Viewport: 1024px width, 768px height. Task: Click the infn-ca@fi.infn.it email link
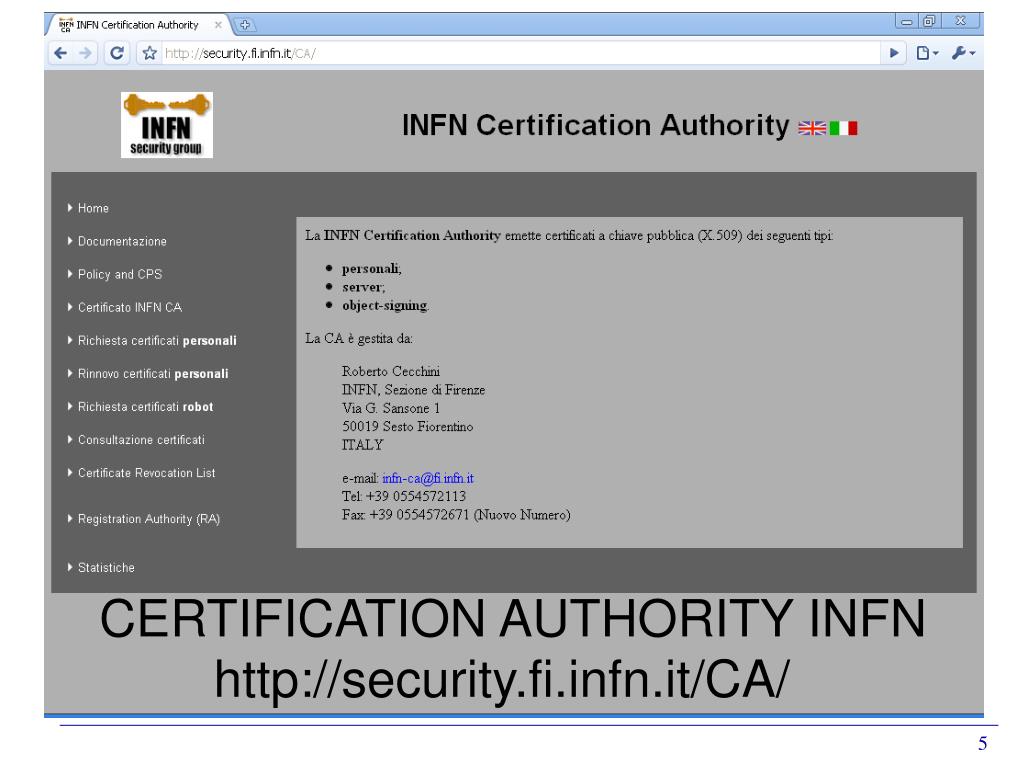(x=428, y=478)
